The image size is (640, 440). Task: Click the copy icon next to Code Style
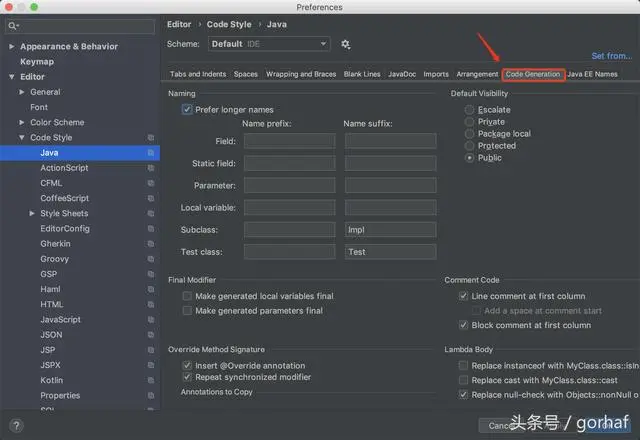point(151,138)
